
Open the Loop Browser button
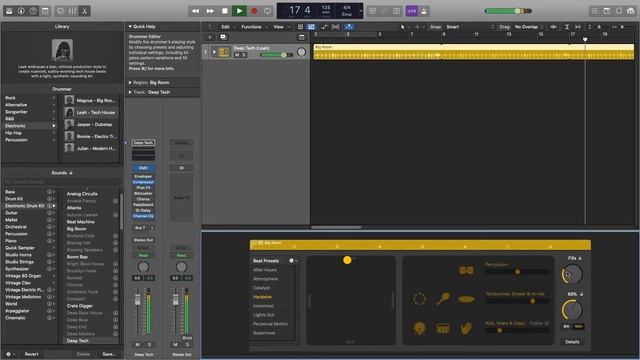pyautogui.click(x=619, y=11)
